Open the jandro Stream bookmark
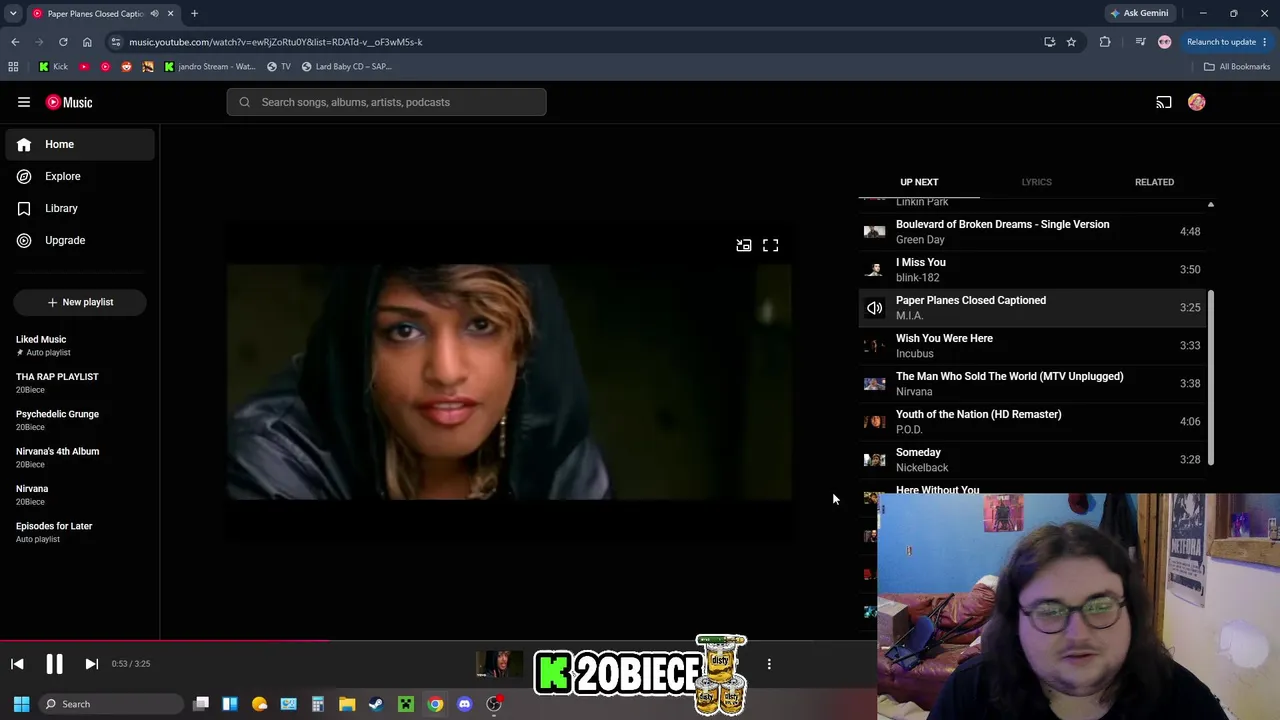 tap(209, 66)
